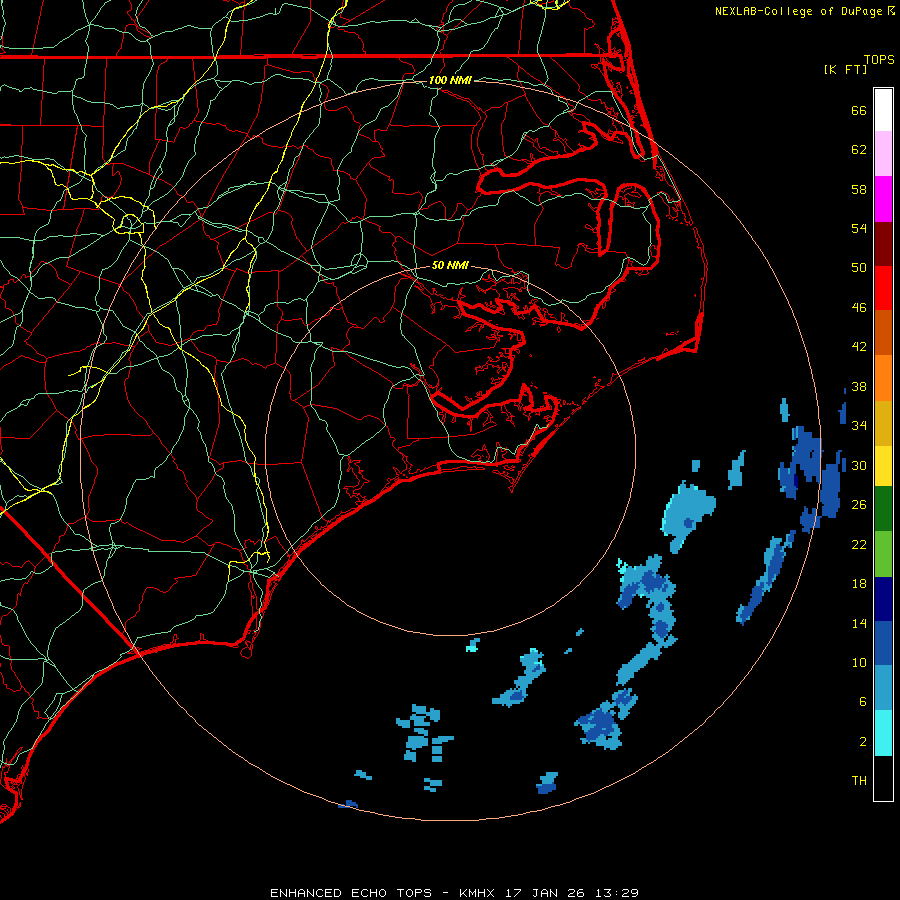The width and height of the screenshot is (900, 900).
Task: Click the light blue 10 K FT legend swatch
Action: point(883,688)
